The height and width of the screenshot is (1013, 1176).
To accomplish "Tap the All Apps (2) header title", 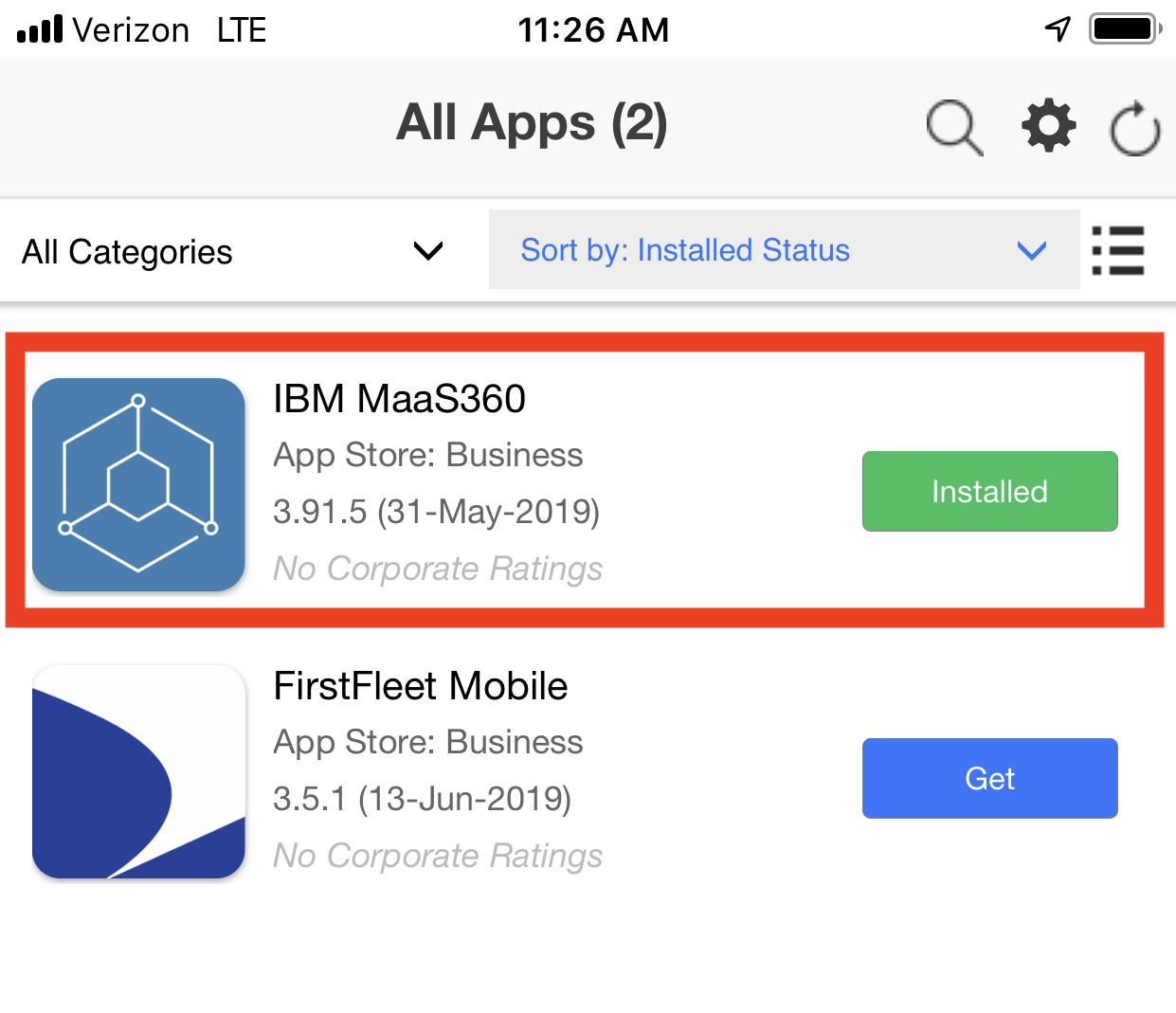I will [532, 123].
